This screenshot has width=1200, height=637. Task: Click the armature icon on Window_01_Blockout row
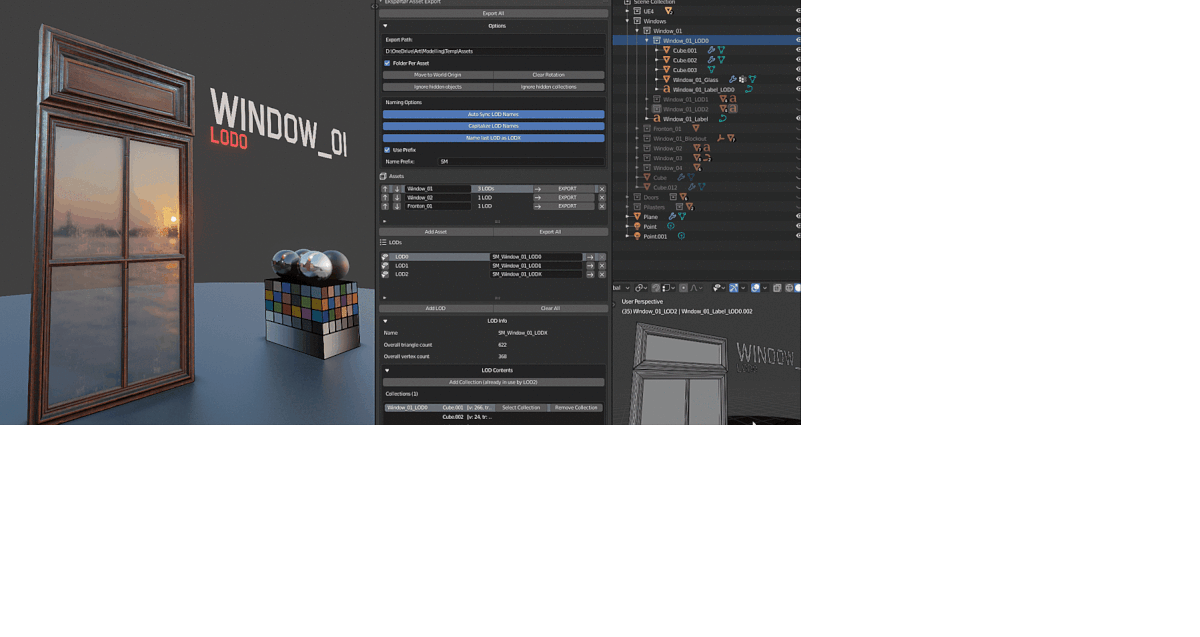720,138
